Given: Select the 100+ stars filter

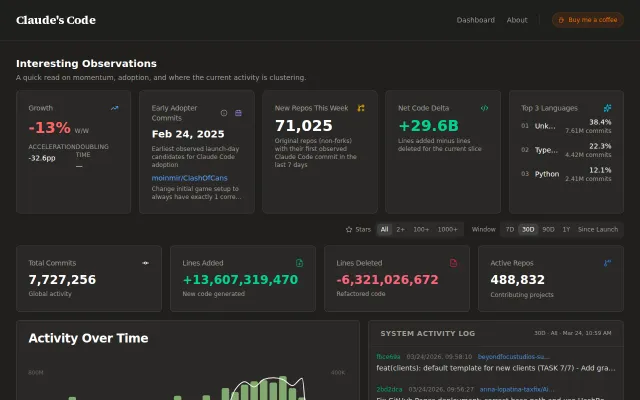Looking at the screenshot, I should (x=421, y=229).
